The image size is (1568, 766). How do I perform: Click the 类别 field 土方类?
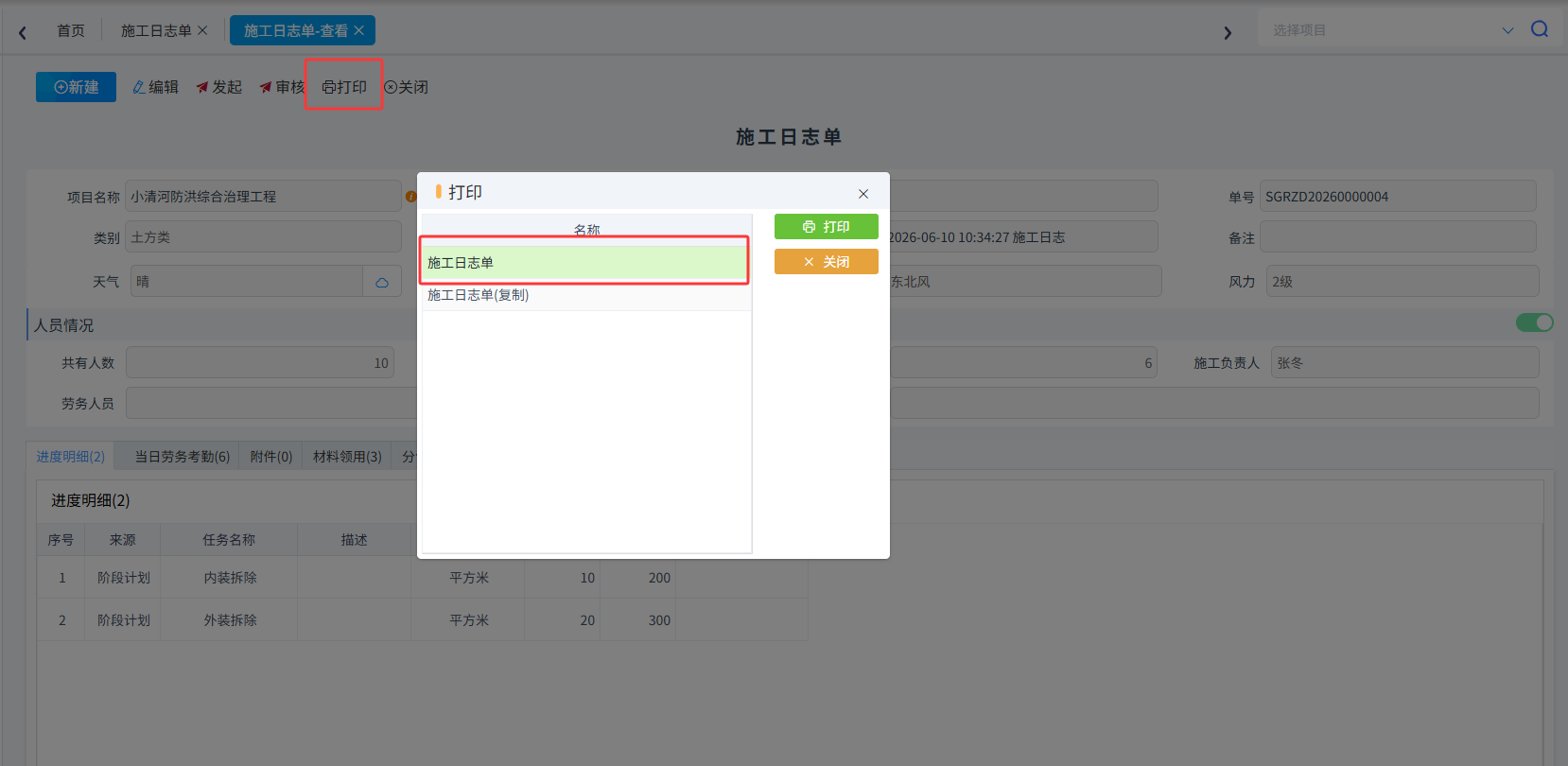pyautogui.click(x=263, y=237)
